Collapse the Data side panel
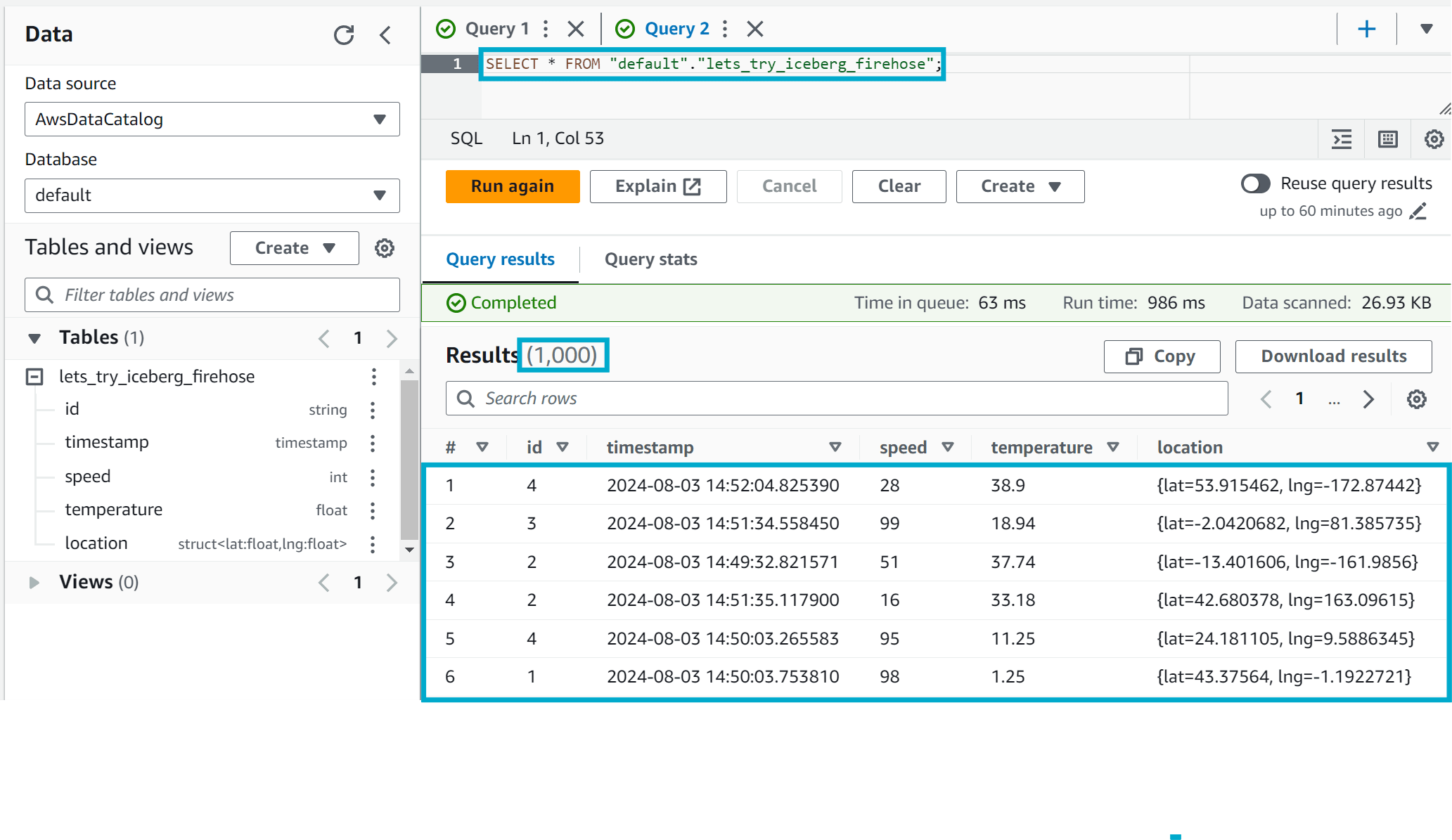Screen dimensions: 1452x840 (385, 34)
